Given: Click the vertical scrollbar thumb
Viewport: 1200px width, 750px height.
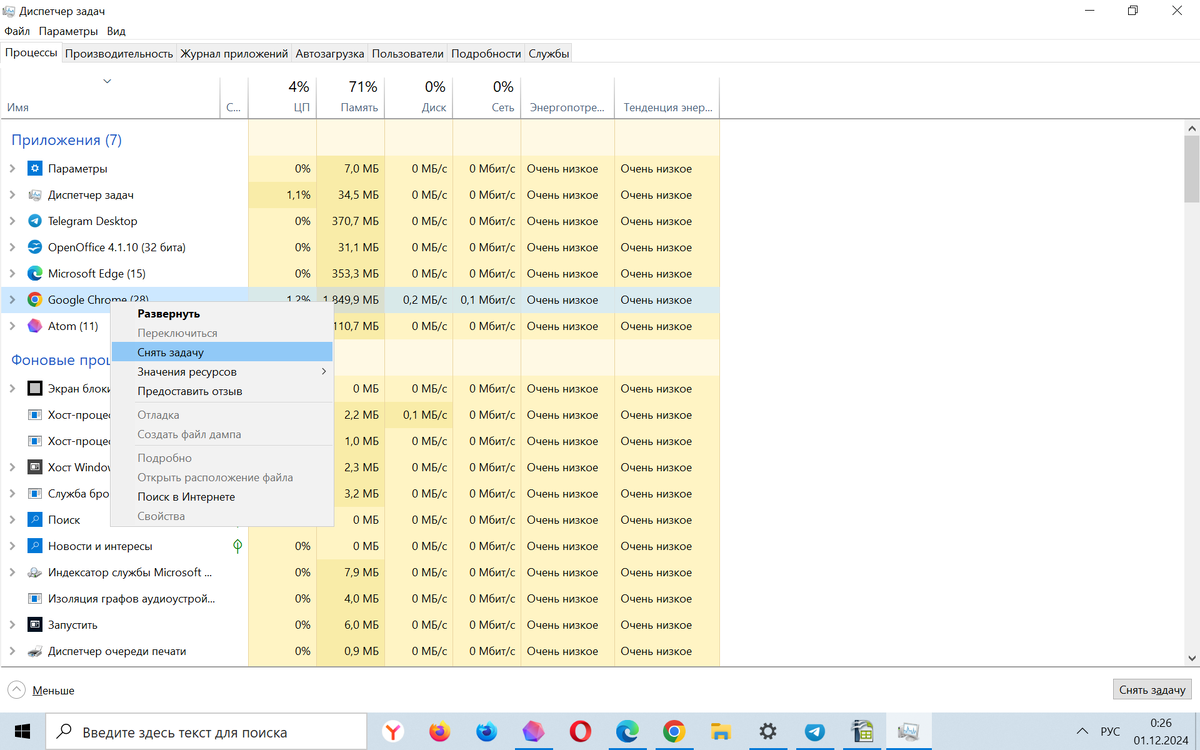Looking at the screenshot, I should tap(1191, 169).
